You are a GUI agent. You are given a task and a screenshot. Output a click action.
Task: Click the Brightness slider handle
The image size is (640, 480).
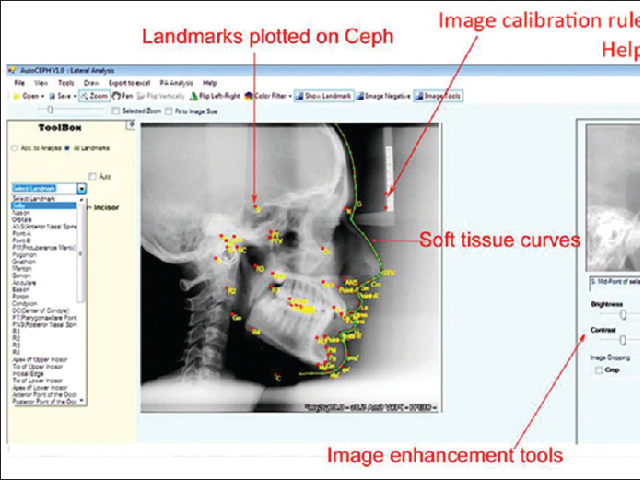[x=625, y=314]
